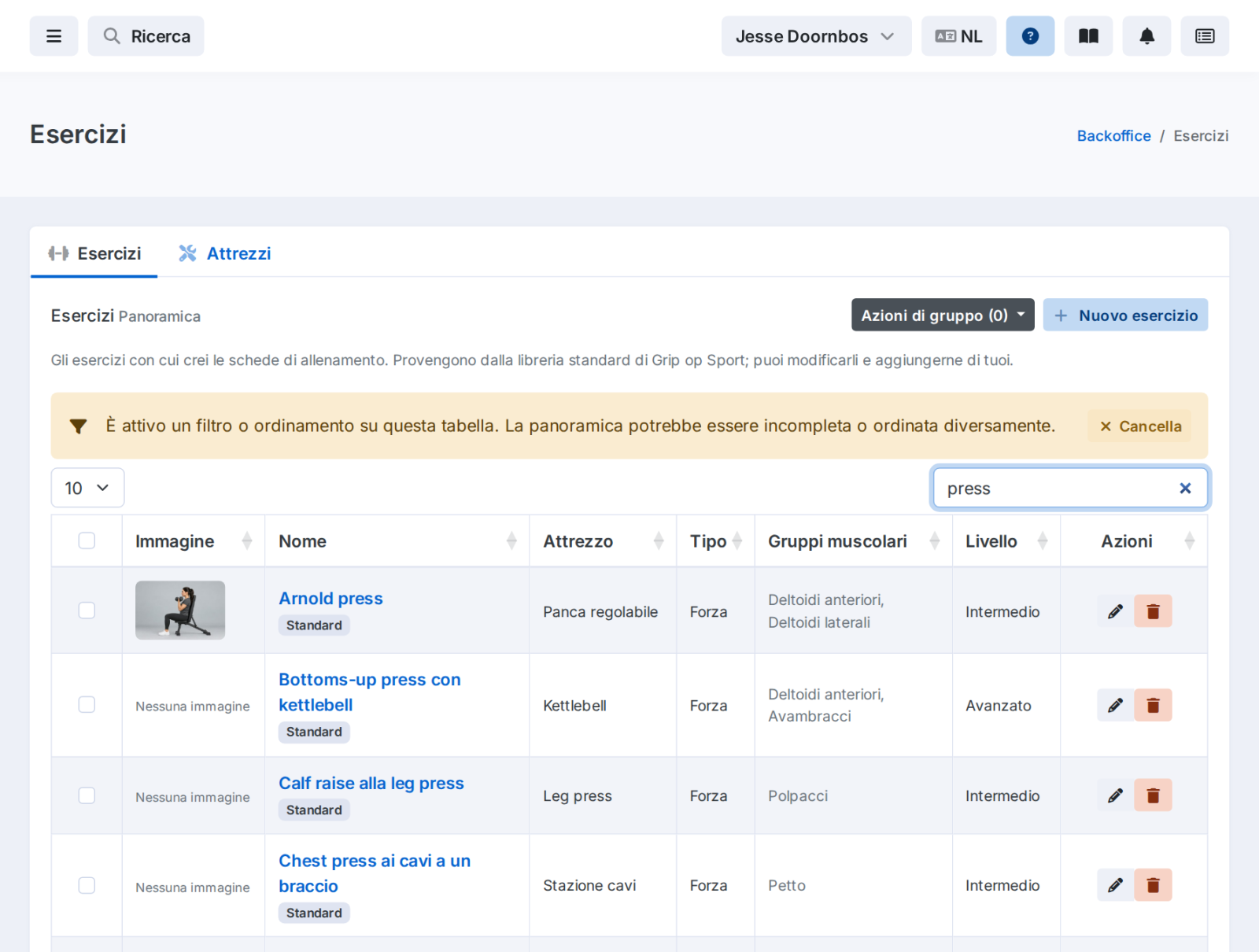The width and height of the screenshot is (1259, 952).
Task: Delete the Chest press ai cavi exercise
Action: point(1153,885)
